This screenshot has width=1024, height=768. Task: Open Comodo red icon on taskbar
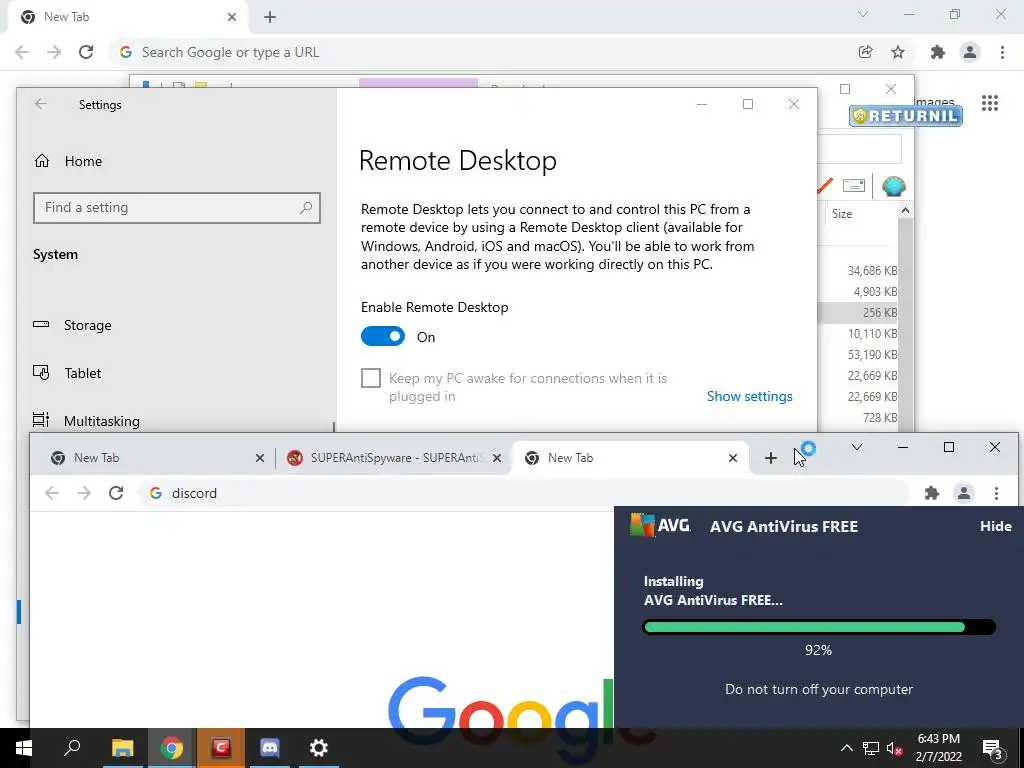point(221,748)
